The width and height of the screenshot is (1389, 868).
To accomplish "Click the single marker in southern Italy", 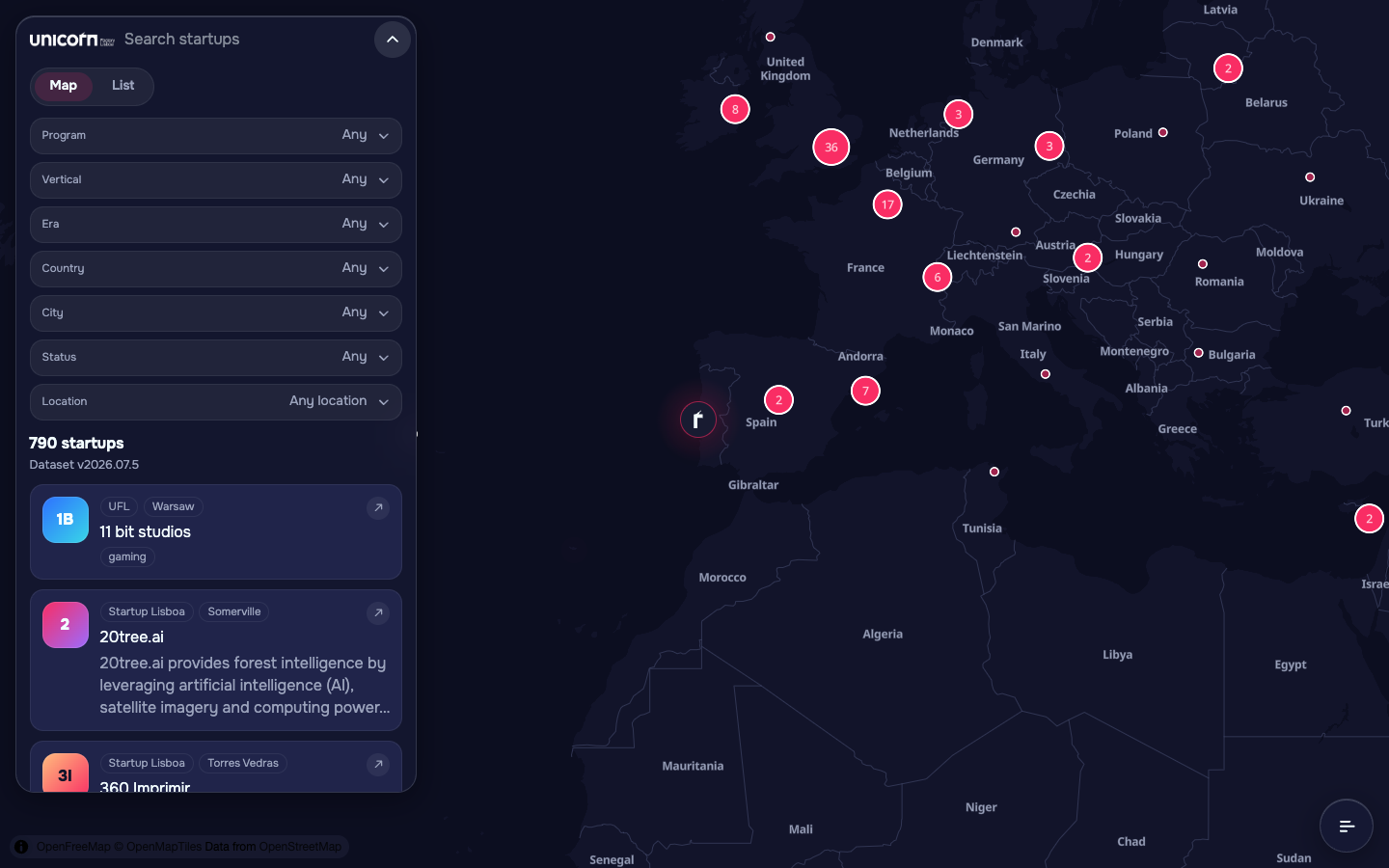I will pos(1046,374).
